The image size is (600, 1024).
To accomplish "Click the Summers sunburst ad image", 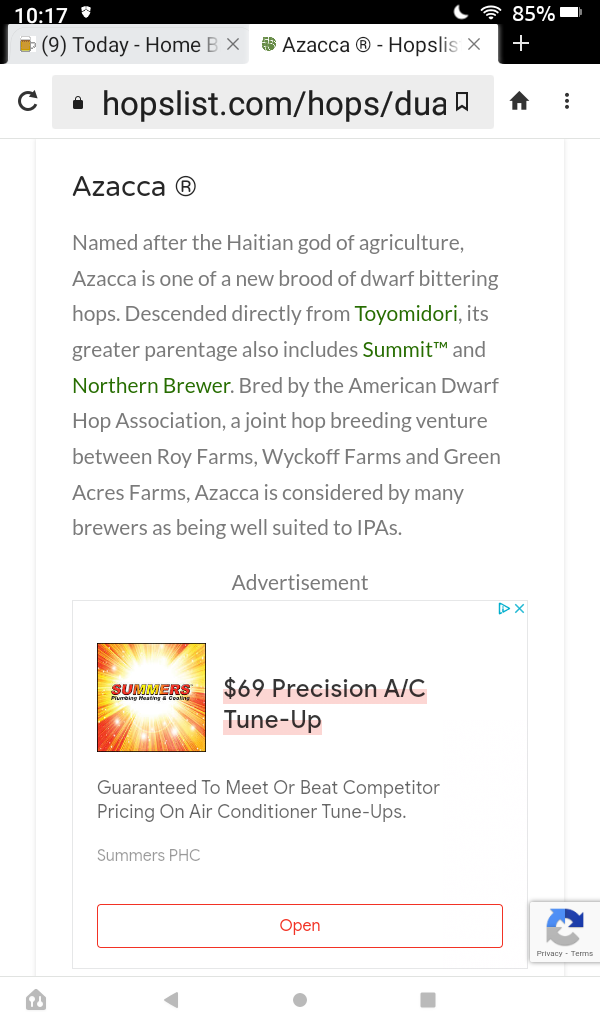I will pyautogui.click(x=151, y=697).
